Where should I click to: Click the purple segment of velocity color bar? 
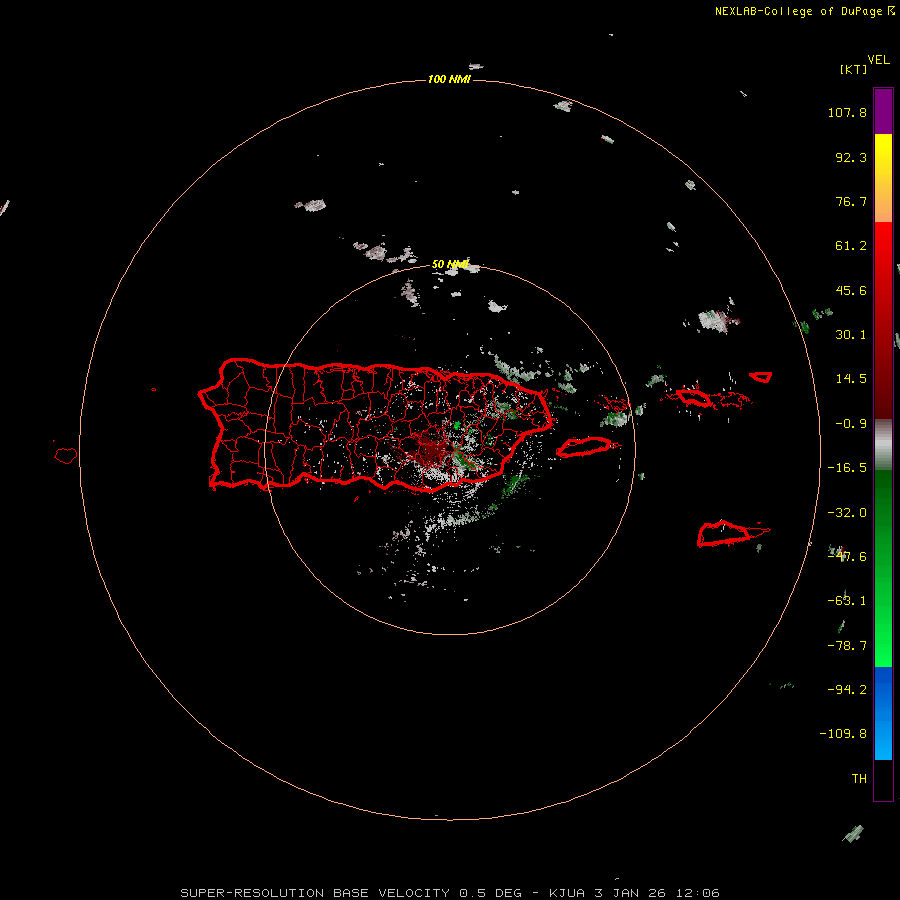coord(883,111)
